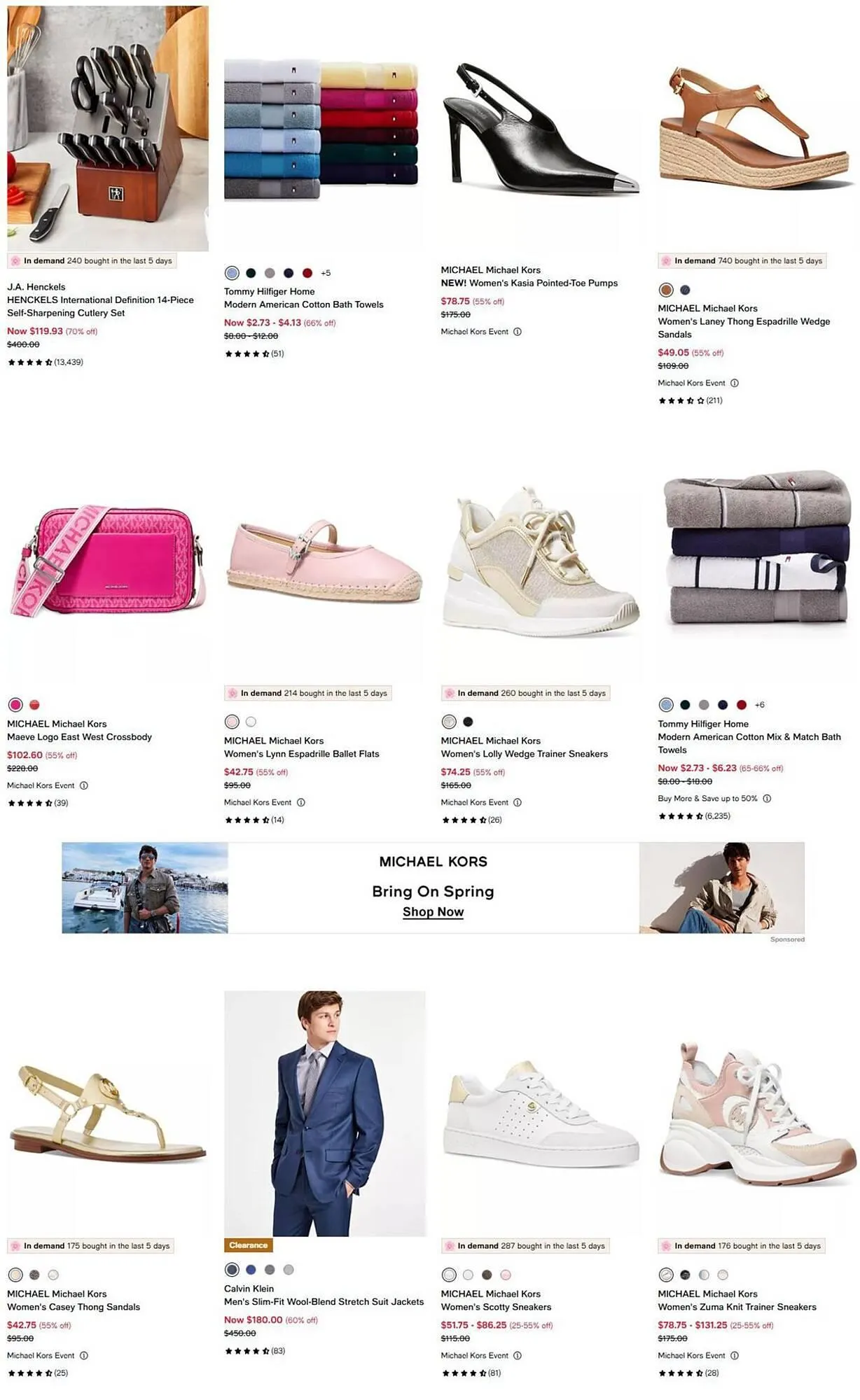Open info icon for Zuma Knit Trainer Sneakers event
This screenshot has width=860, height=1400.
(x=735, y=1355)
